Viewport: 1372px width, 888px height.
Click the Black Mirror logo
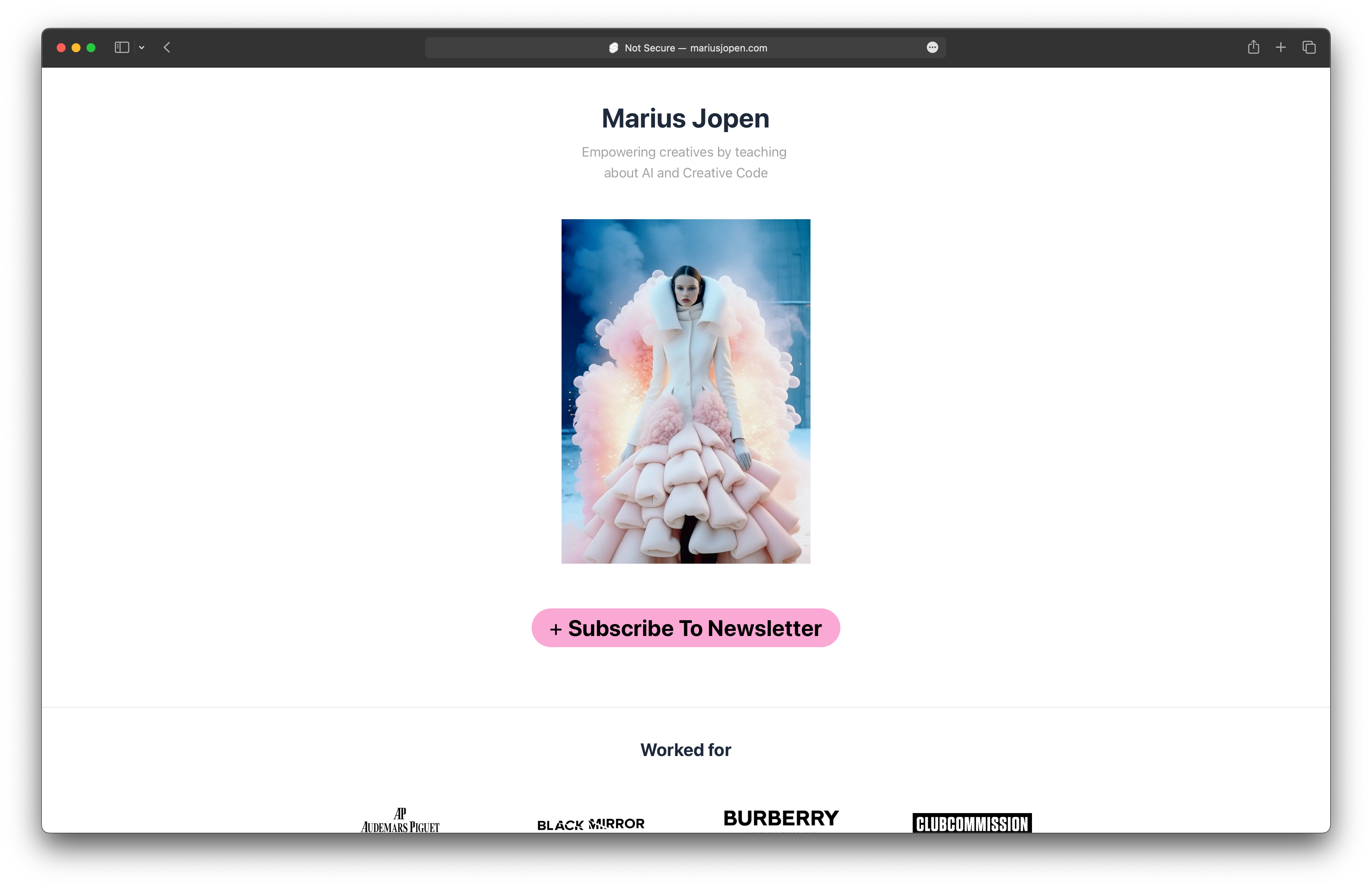tap(591, 824)
